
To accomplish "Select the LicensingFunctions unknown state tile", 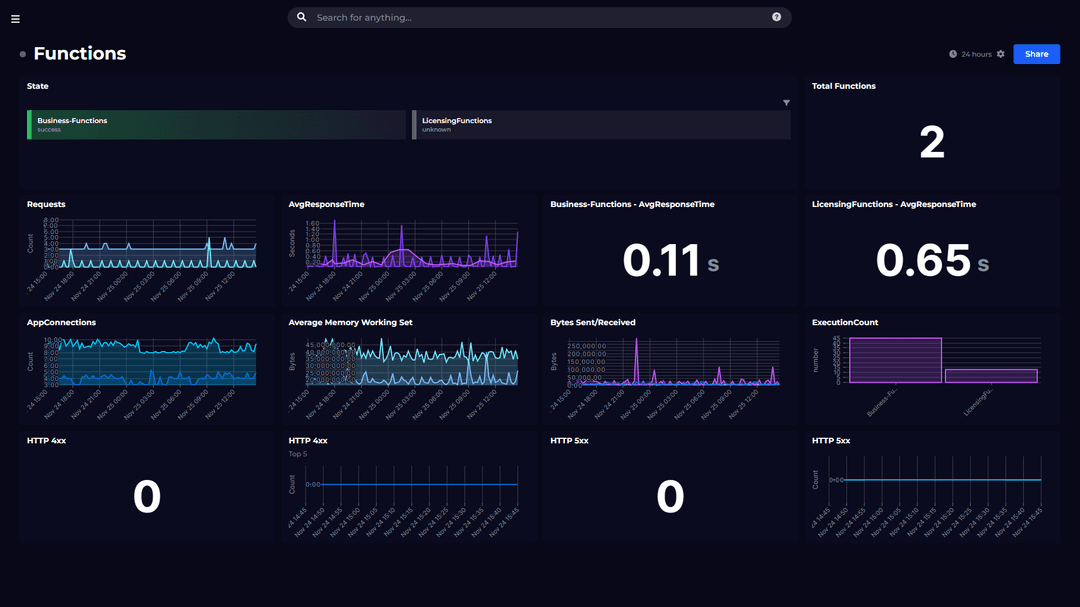I will [x=600, y=123].
